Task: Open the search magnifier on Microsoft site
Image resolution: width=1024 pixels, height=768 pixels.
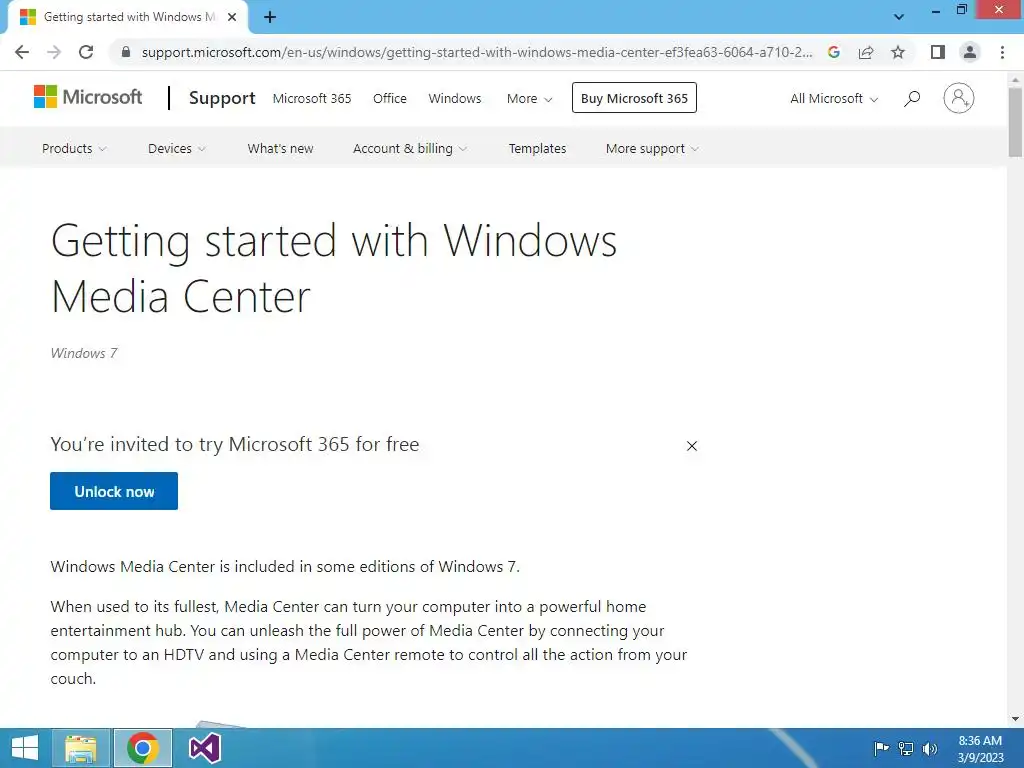Action: tap(912, 99)
